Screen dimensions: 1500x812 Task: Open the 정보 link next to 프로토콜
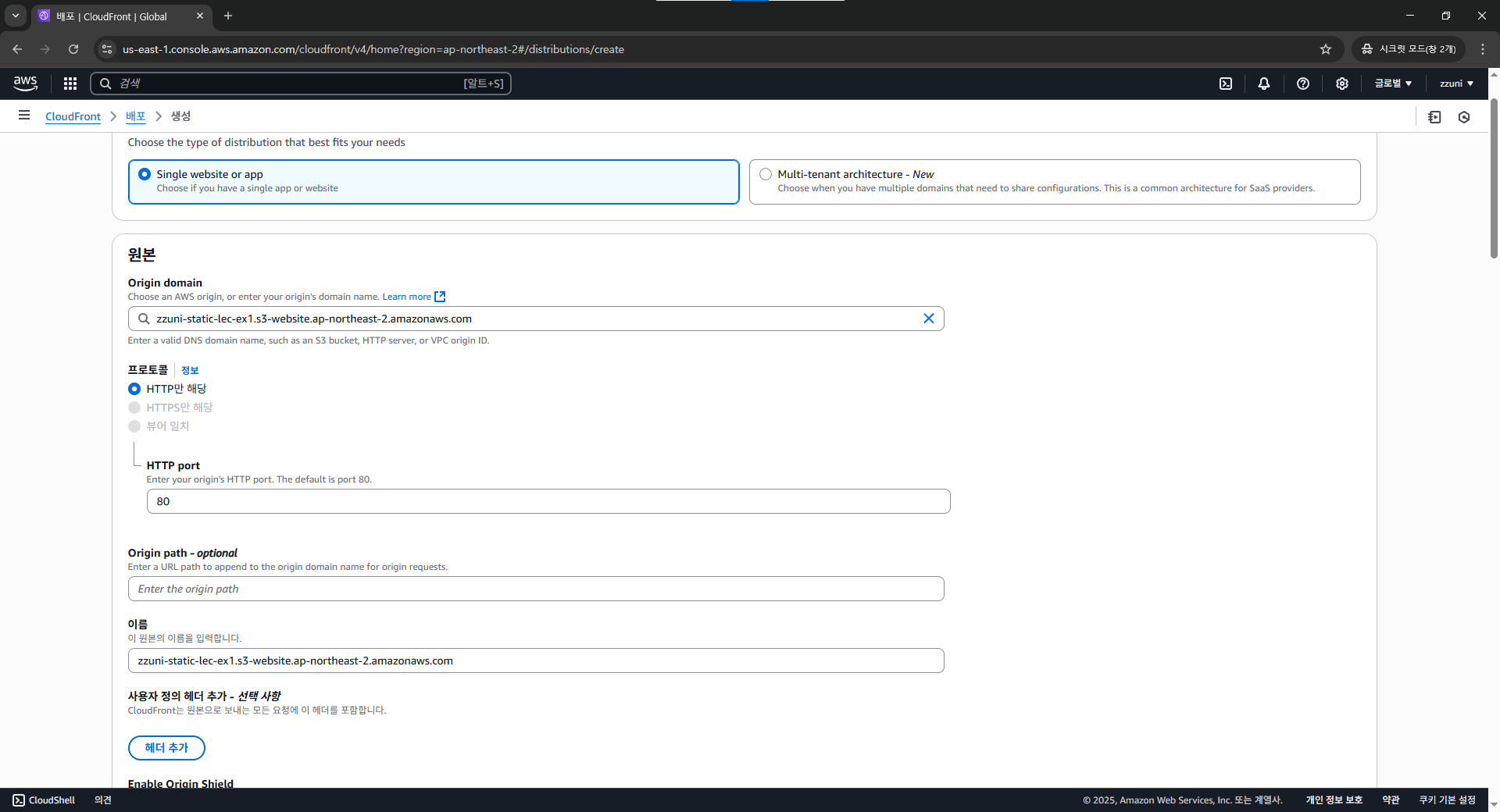click(x=190, y=370)
